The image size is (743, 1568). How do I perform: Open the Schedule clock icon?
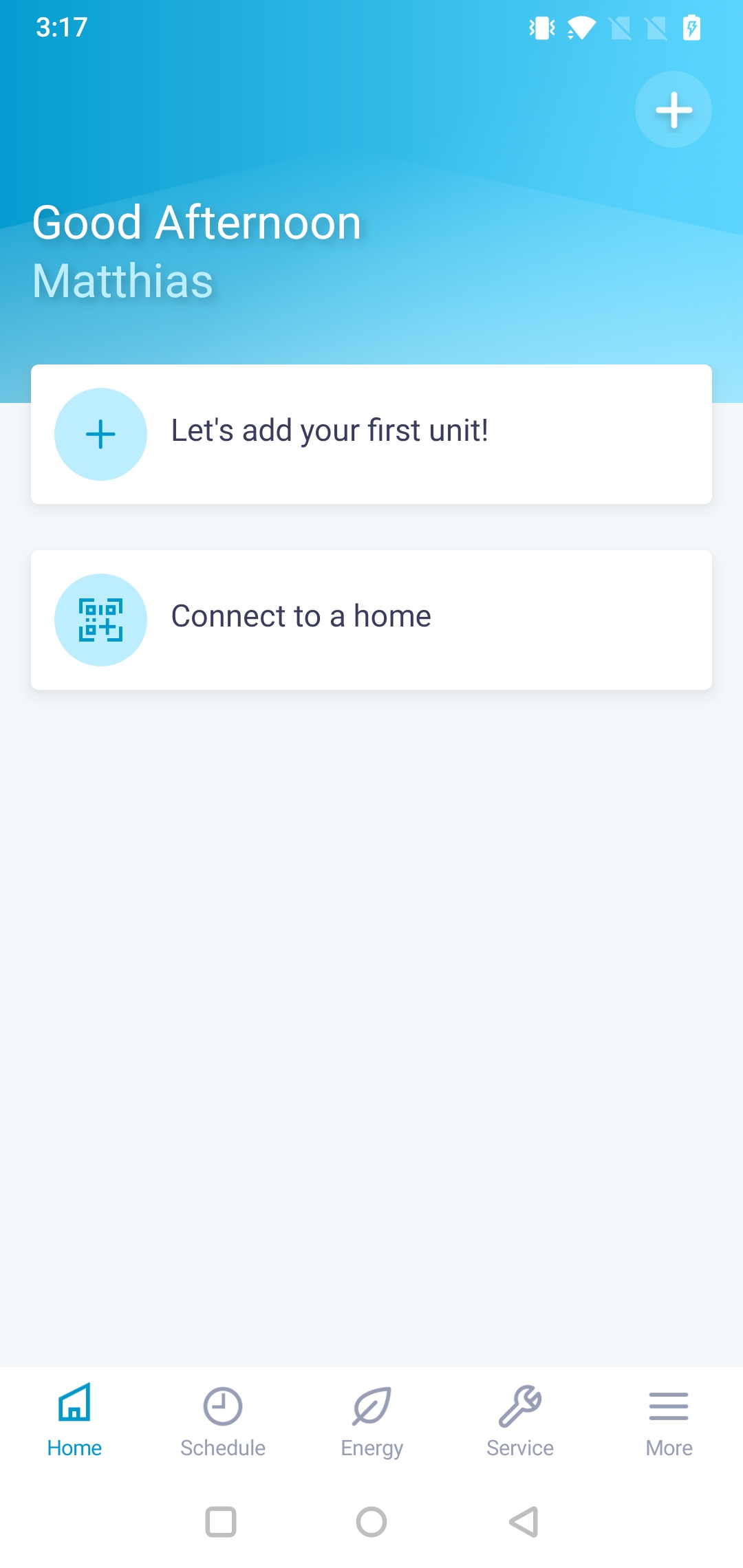click(223, 1406)
